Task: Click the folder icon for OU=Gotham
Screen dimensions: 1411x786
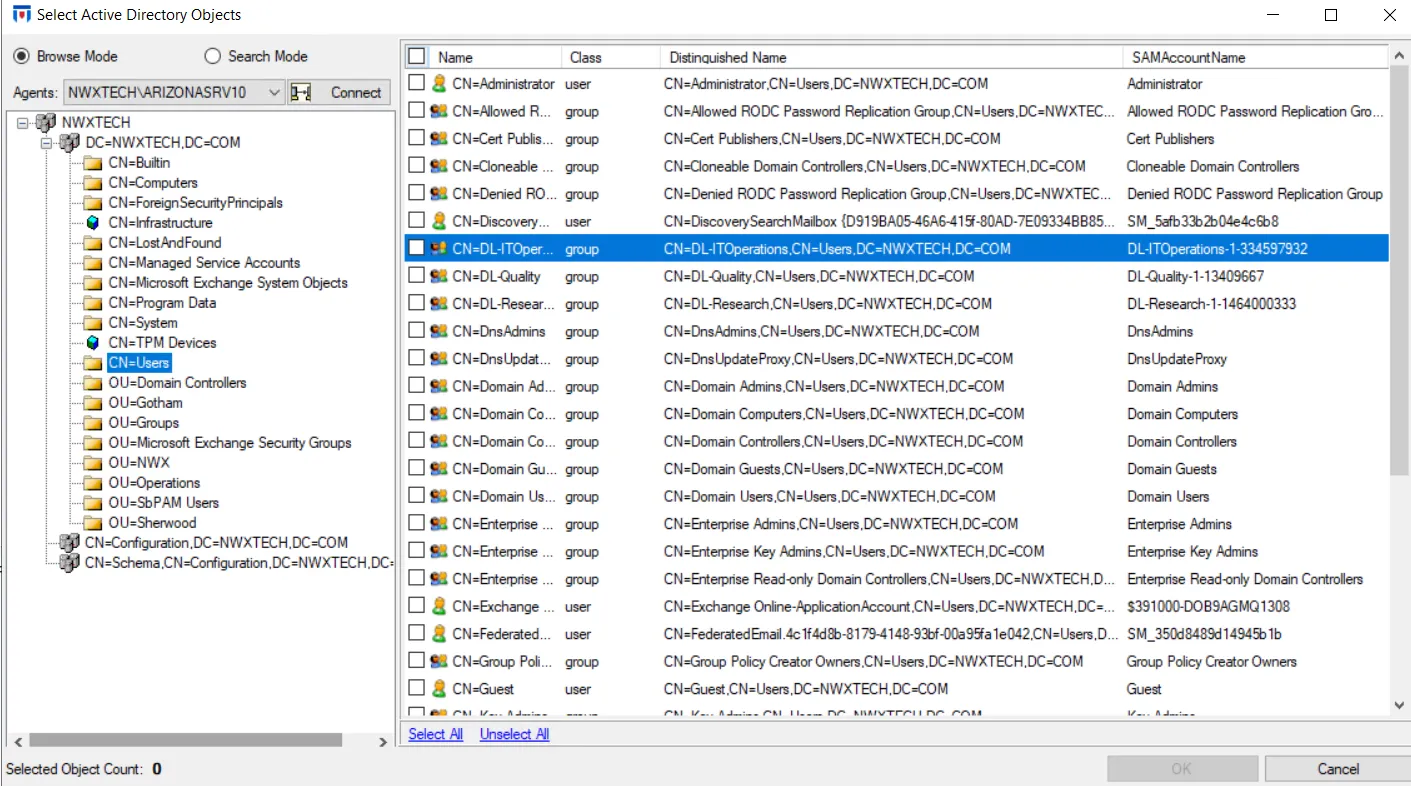Action: point(93,403)
